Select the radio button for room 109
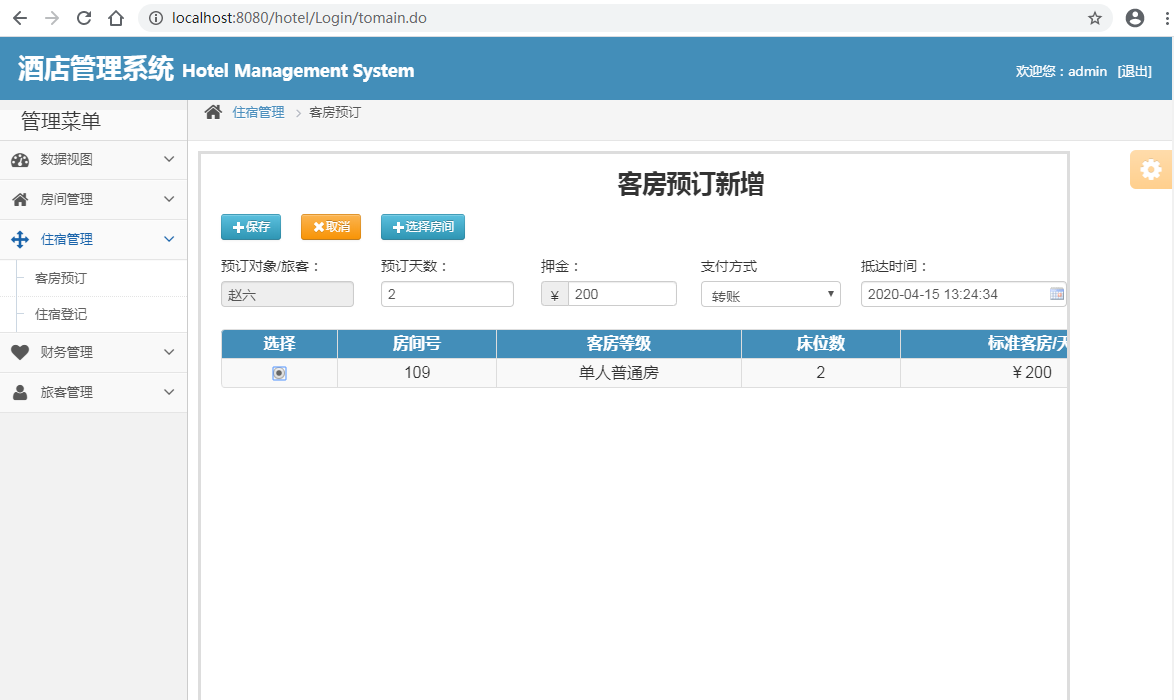The image size is (1174, 700). coord(279,373)
